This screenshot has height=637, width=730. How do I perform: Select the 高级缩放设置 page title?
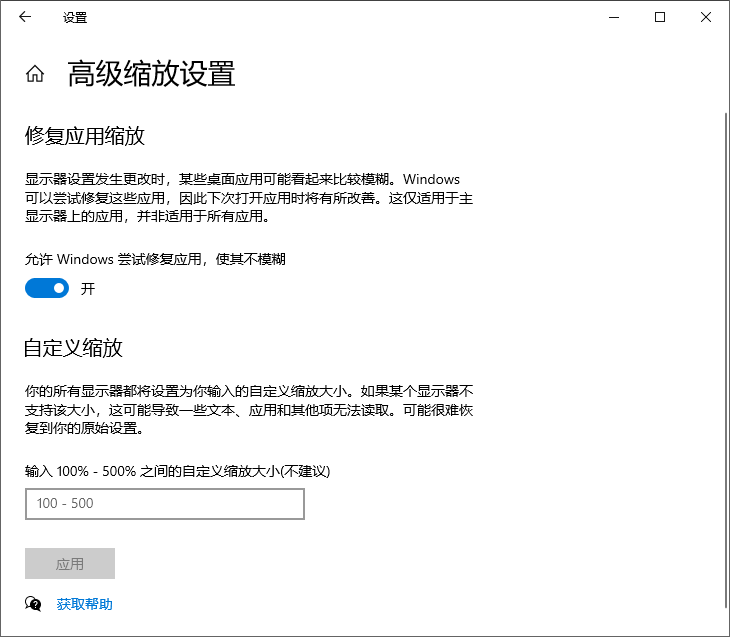152,74
